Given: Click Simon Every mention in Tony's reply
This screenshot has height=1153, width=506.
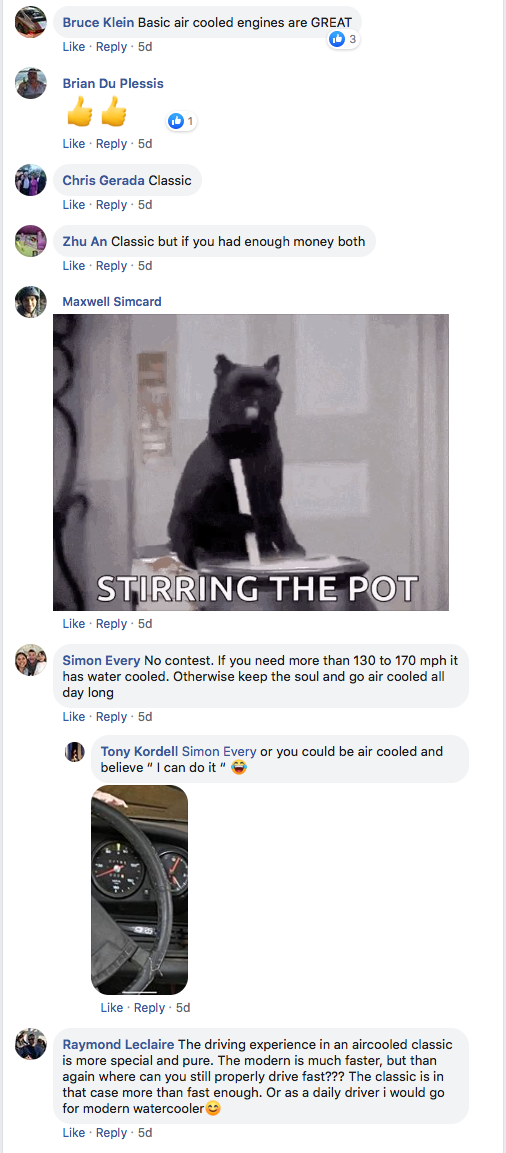Looking at the screenshot, I should point(219,752).
